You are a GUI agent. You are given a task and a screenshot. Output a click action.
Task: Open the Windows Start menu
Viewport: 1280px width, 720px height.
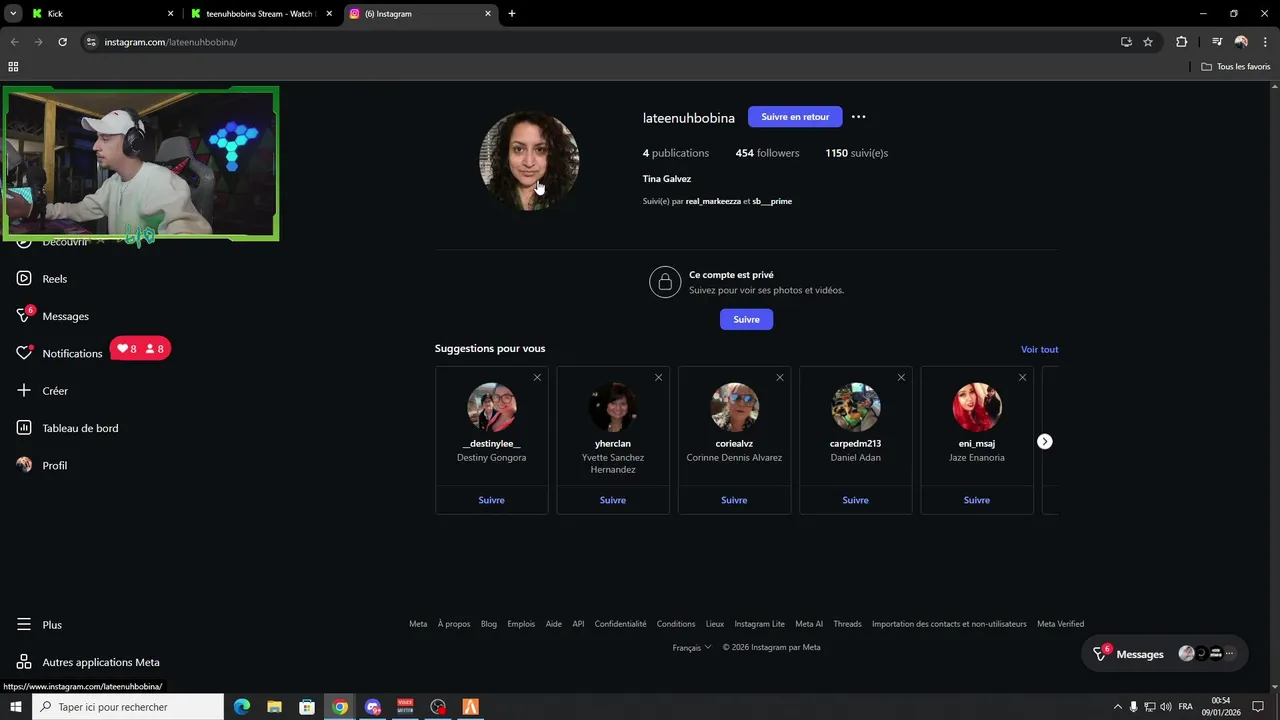click(x=15, y=707)
